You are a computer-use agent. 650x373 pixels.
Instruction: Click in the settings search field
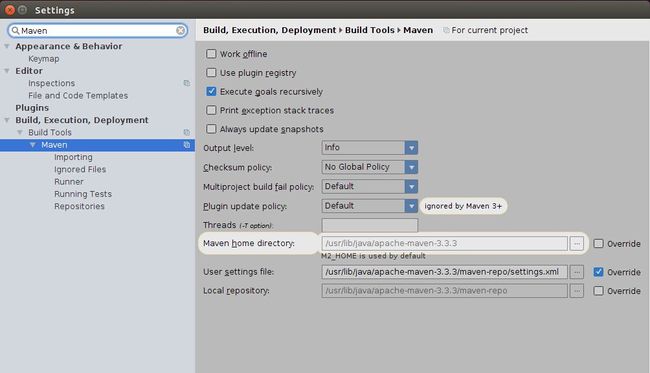98,31
